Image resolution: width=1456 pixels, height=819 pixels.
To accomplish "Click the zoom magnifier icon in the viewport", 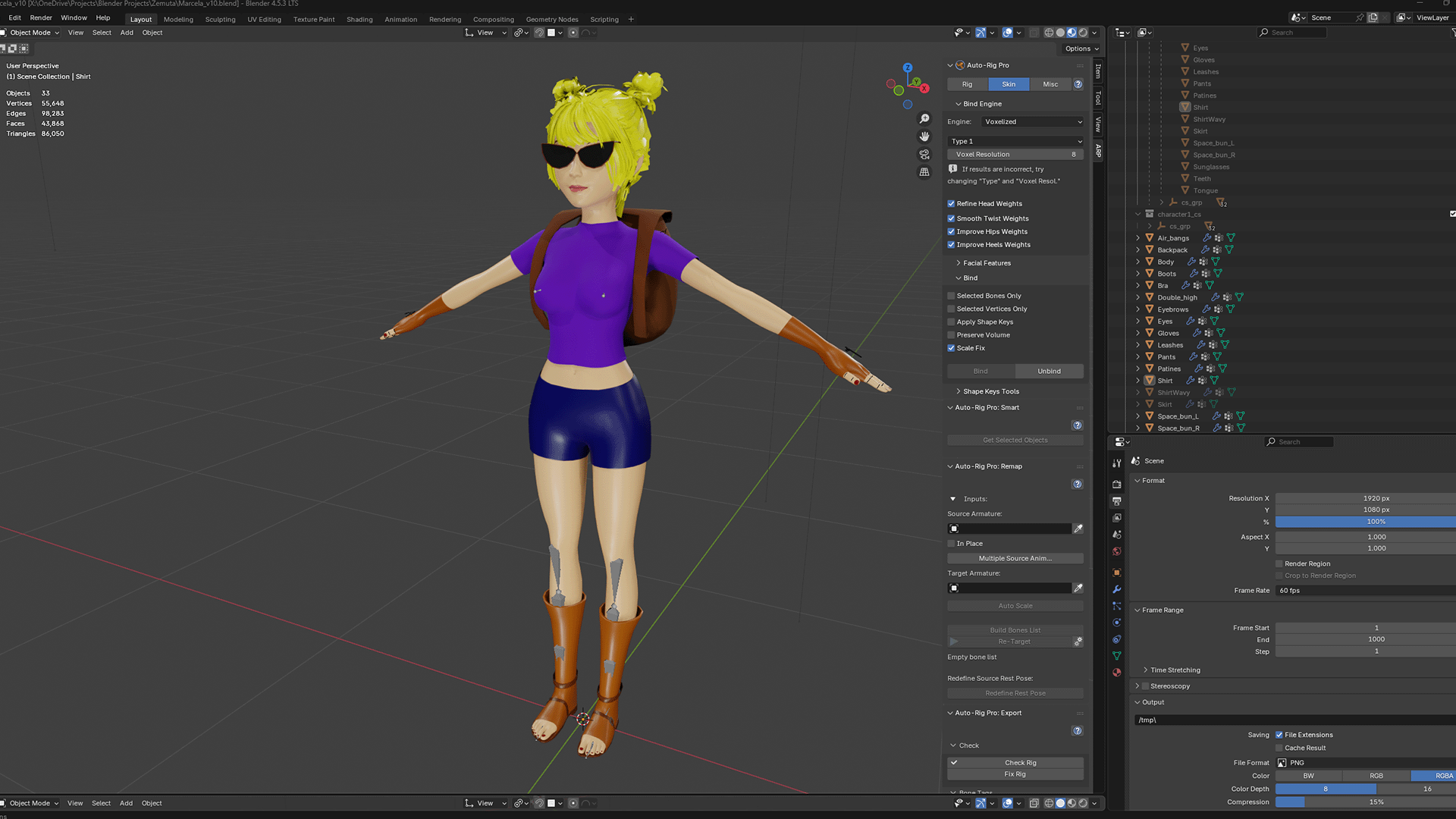I will pos(924,119).
